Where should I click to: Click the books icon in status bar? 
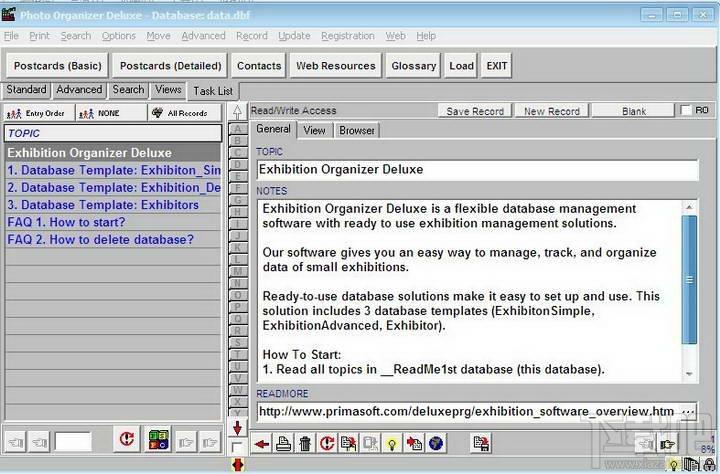coord(691,465)
